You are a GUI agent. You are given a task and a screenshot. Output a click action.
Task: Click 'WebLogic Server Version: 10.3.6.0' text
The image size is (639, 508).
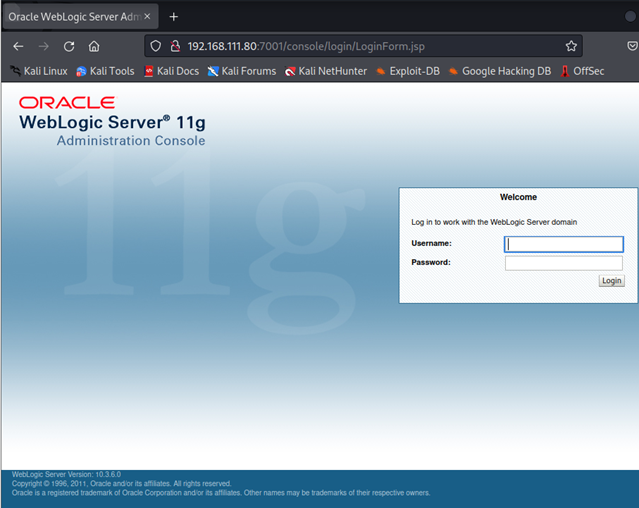[66, 474]
